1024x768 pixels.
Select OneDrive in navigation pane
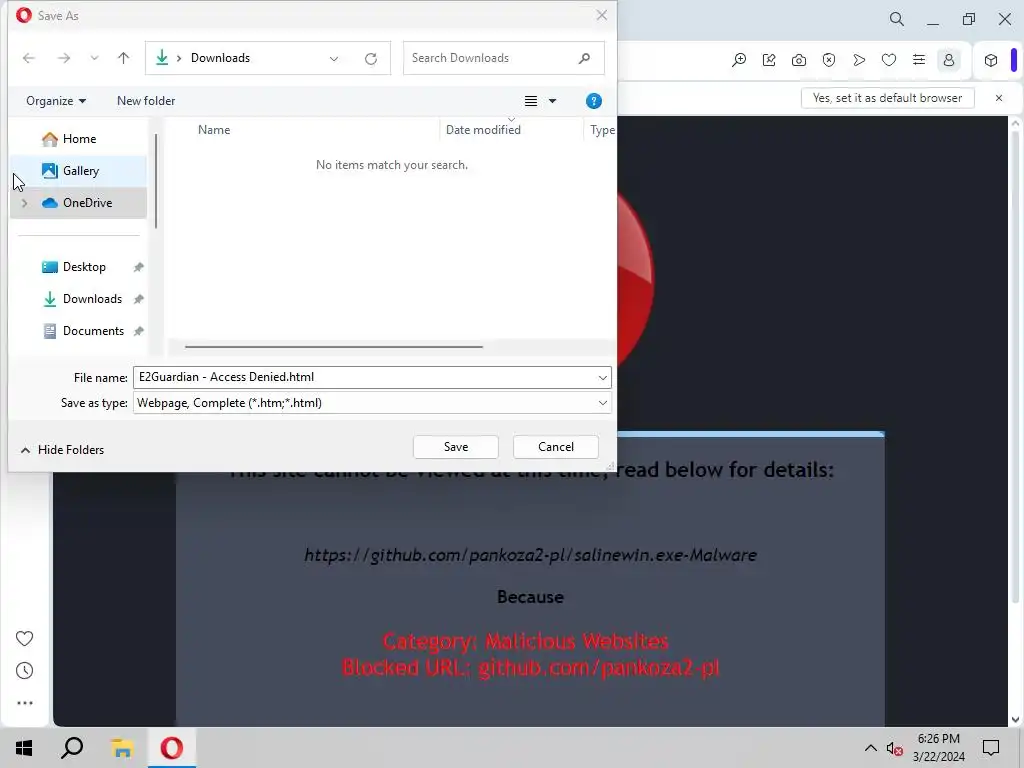tap(78, 202)
